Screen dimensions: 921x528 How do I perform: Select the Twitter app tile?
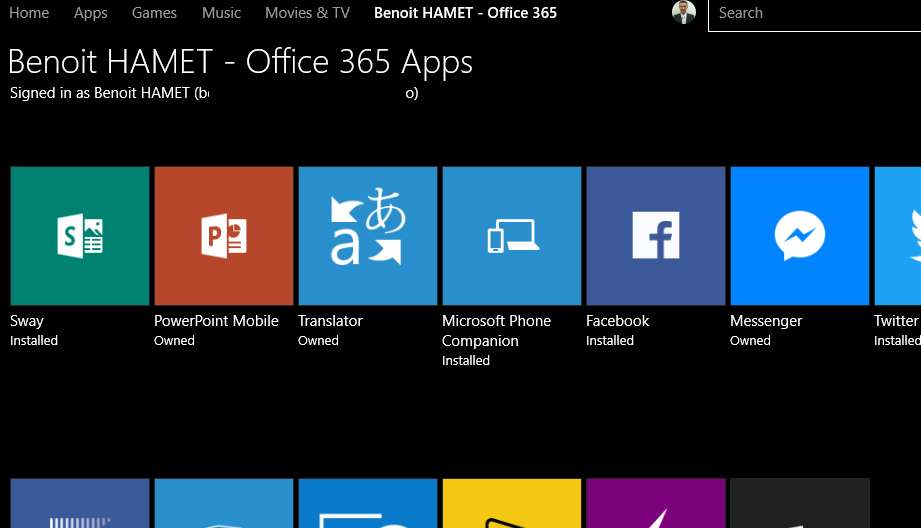898,236
